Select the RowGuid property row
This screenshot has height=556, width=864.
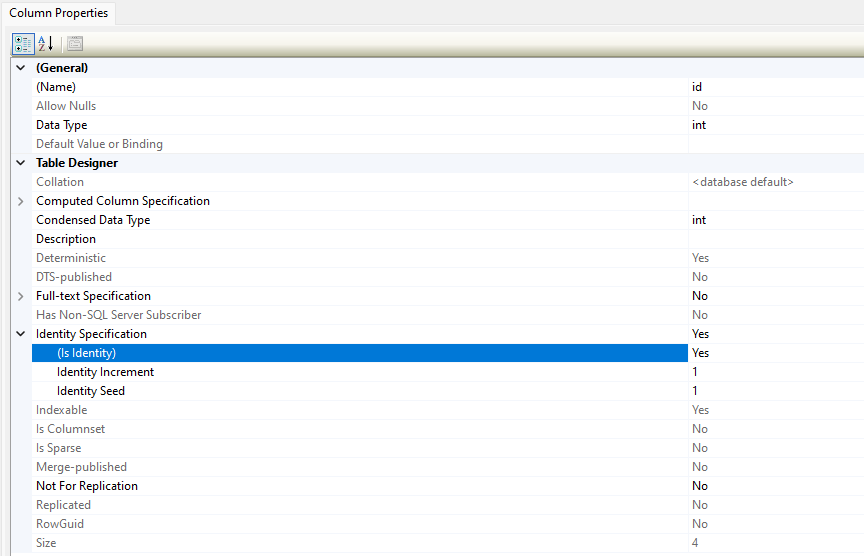coord(360,524)
